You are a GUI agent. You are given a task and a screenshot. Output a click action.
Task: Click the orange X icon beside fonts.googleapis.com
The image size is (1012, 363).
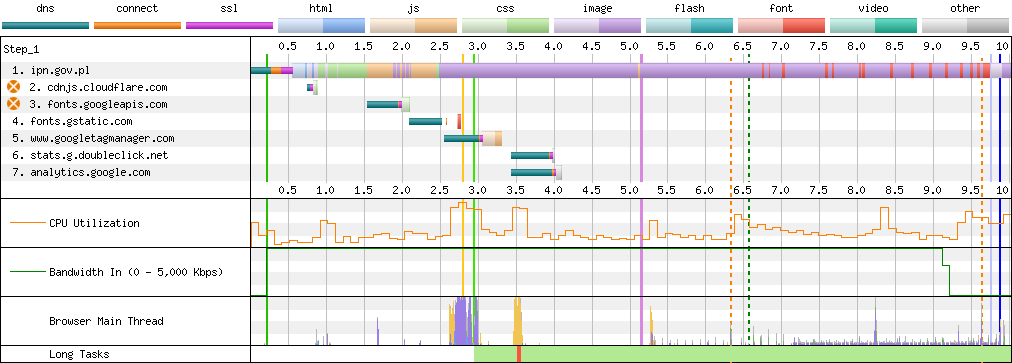click(14, 104)
